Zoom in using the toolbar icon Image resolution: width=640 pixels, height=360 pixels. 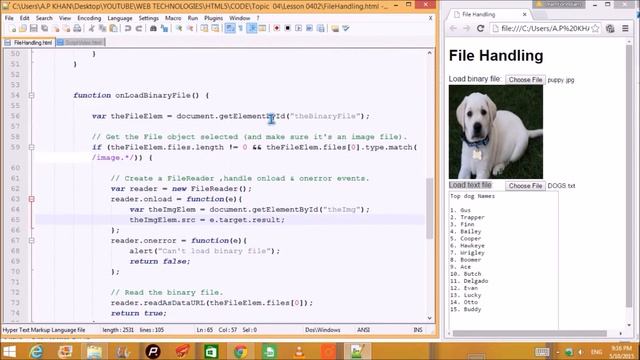179,28
